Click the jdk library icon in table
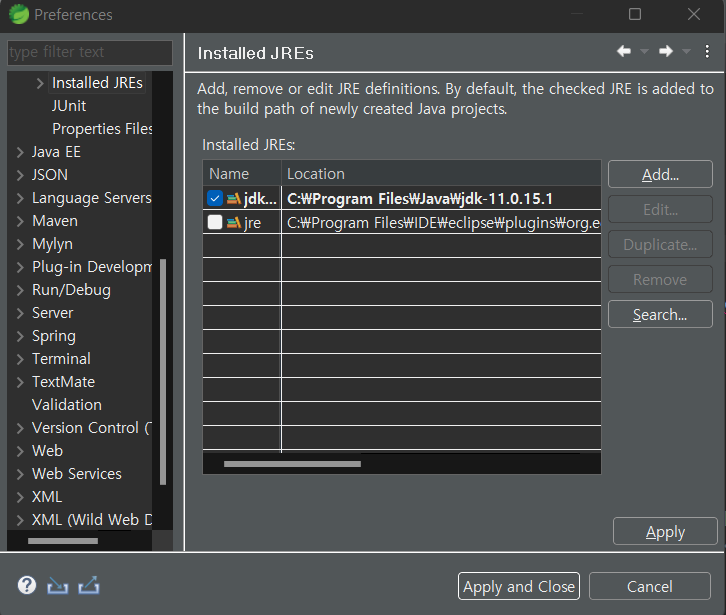Screen dimensions: 726x615 pyautogui.click(x=234, y=199)
